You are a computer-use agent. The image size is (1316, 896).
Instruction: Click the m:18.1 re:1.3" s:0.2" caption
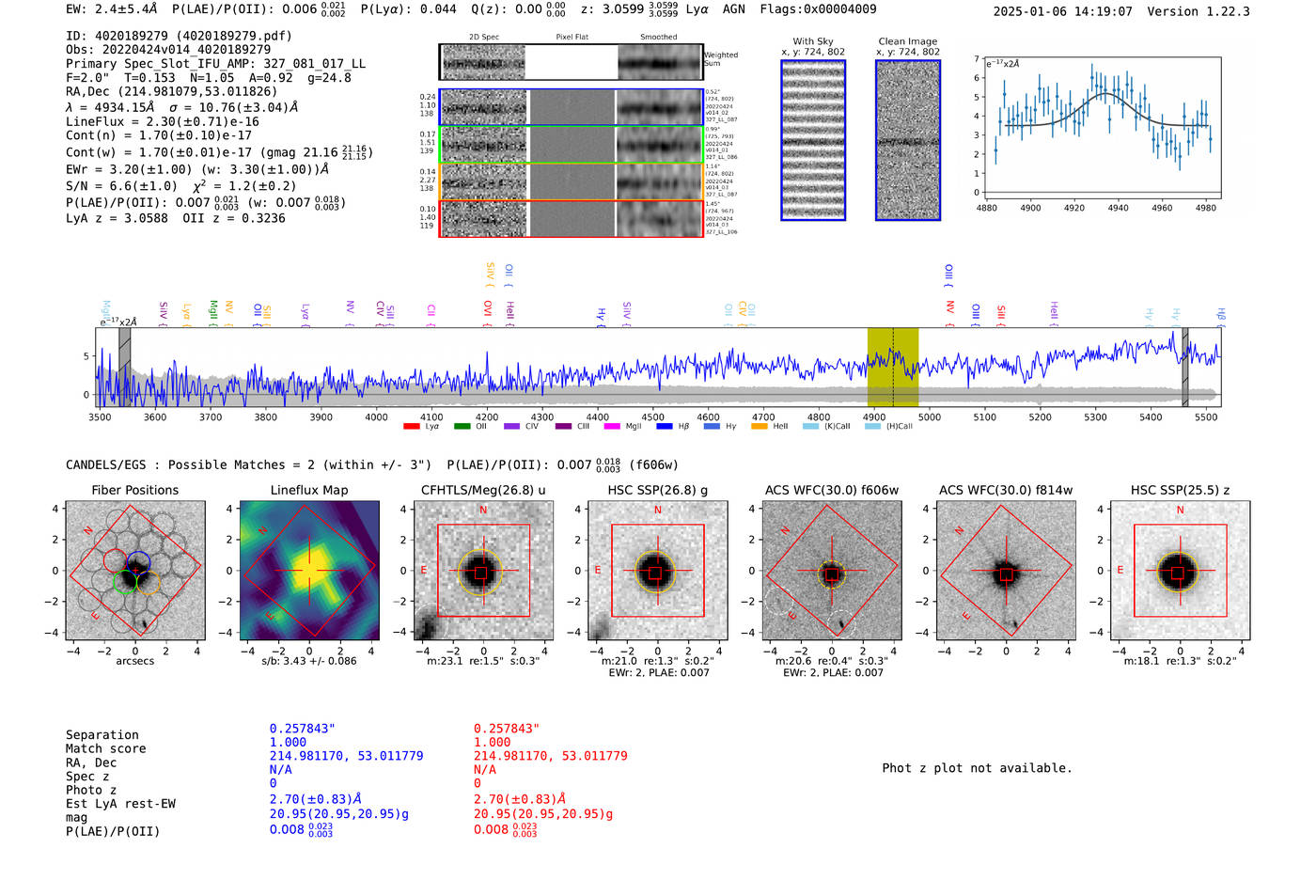coord(1180,661)
